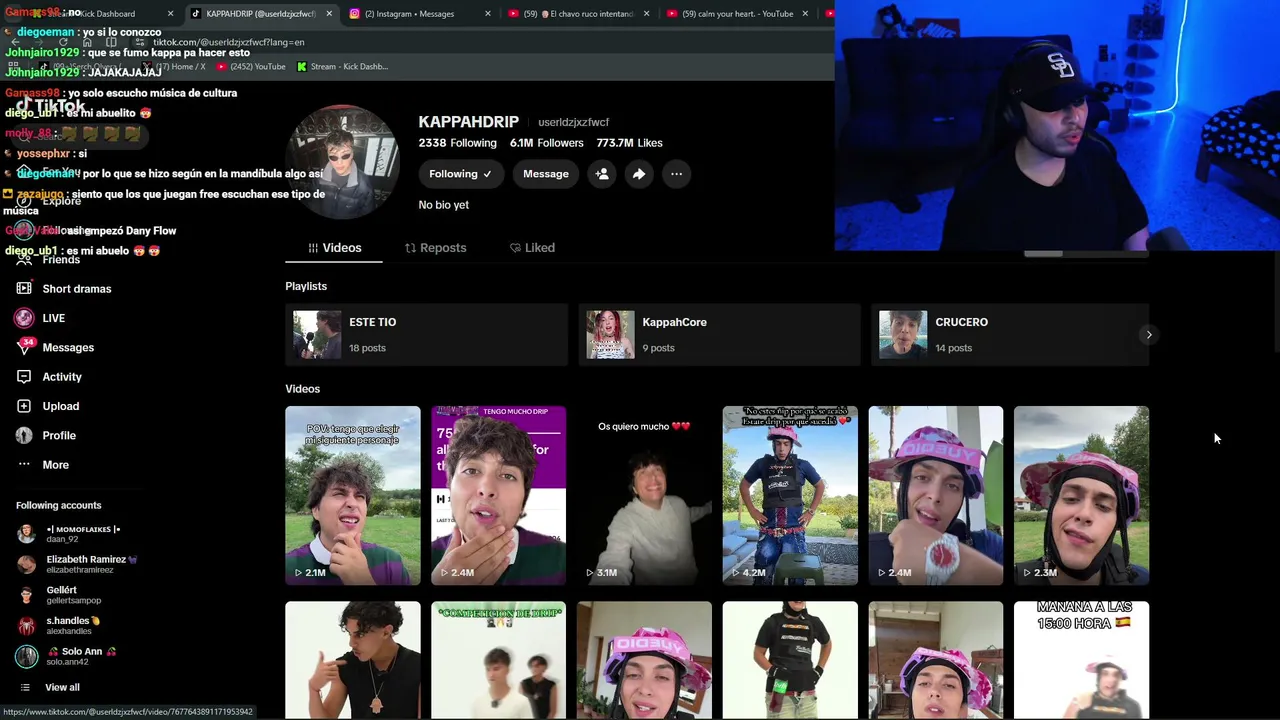Switch to the Videos tab
Screen dimensions: 1280x720
point(334,248)
